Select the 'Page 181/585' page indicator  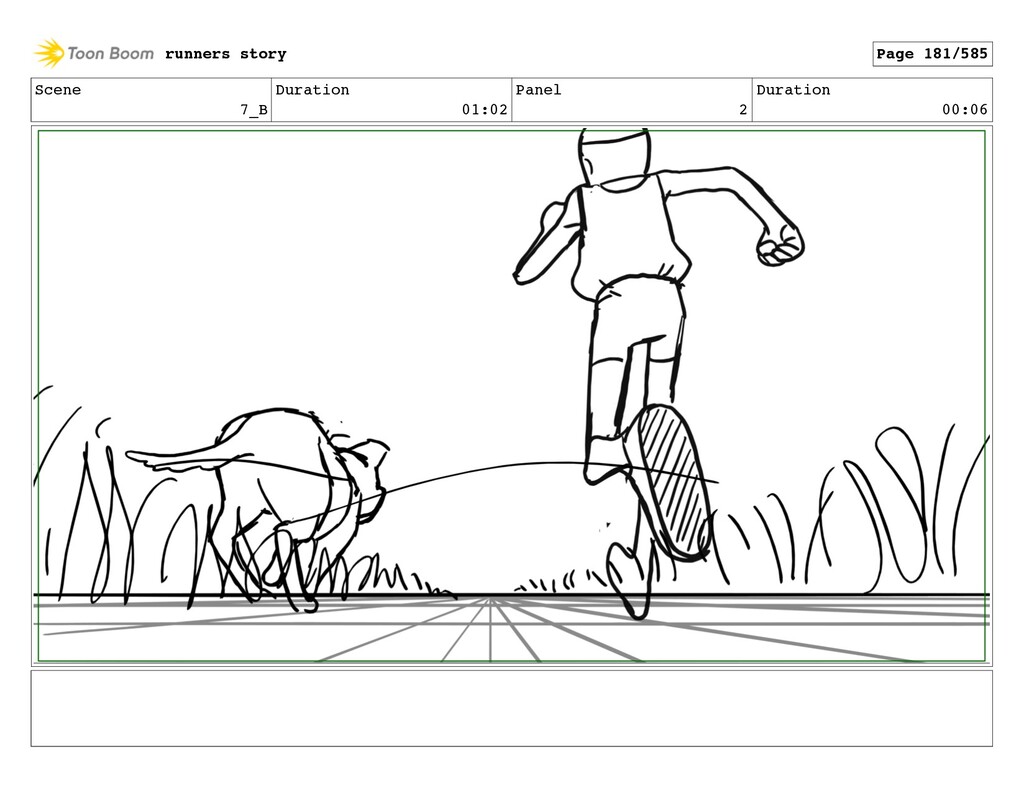pyautogui.click(x=932, y=54)
